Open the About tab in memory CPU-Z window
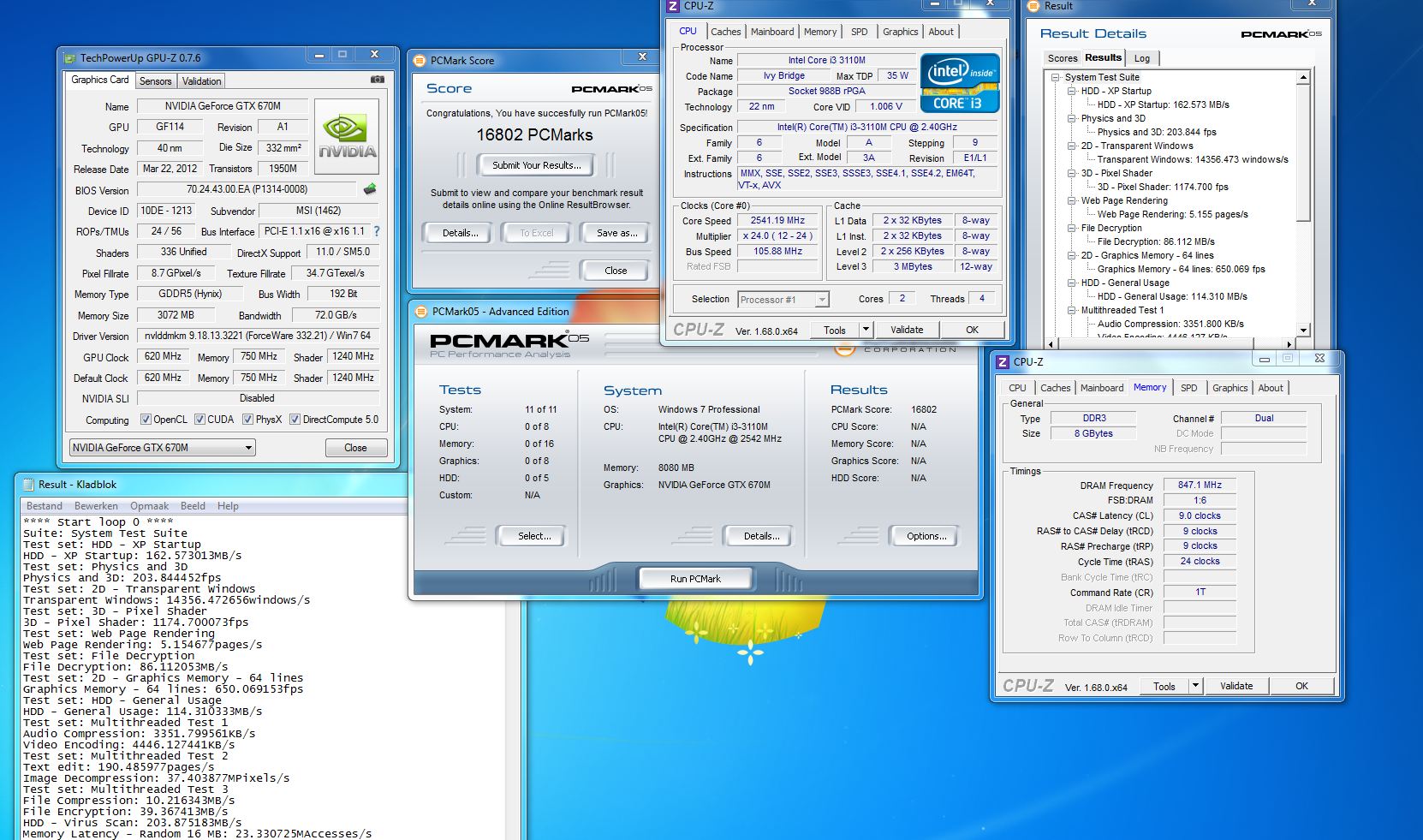This screenshot has height=840, width=1423. [1271, 388]
